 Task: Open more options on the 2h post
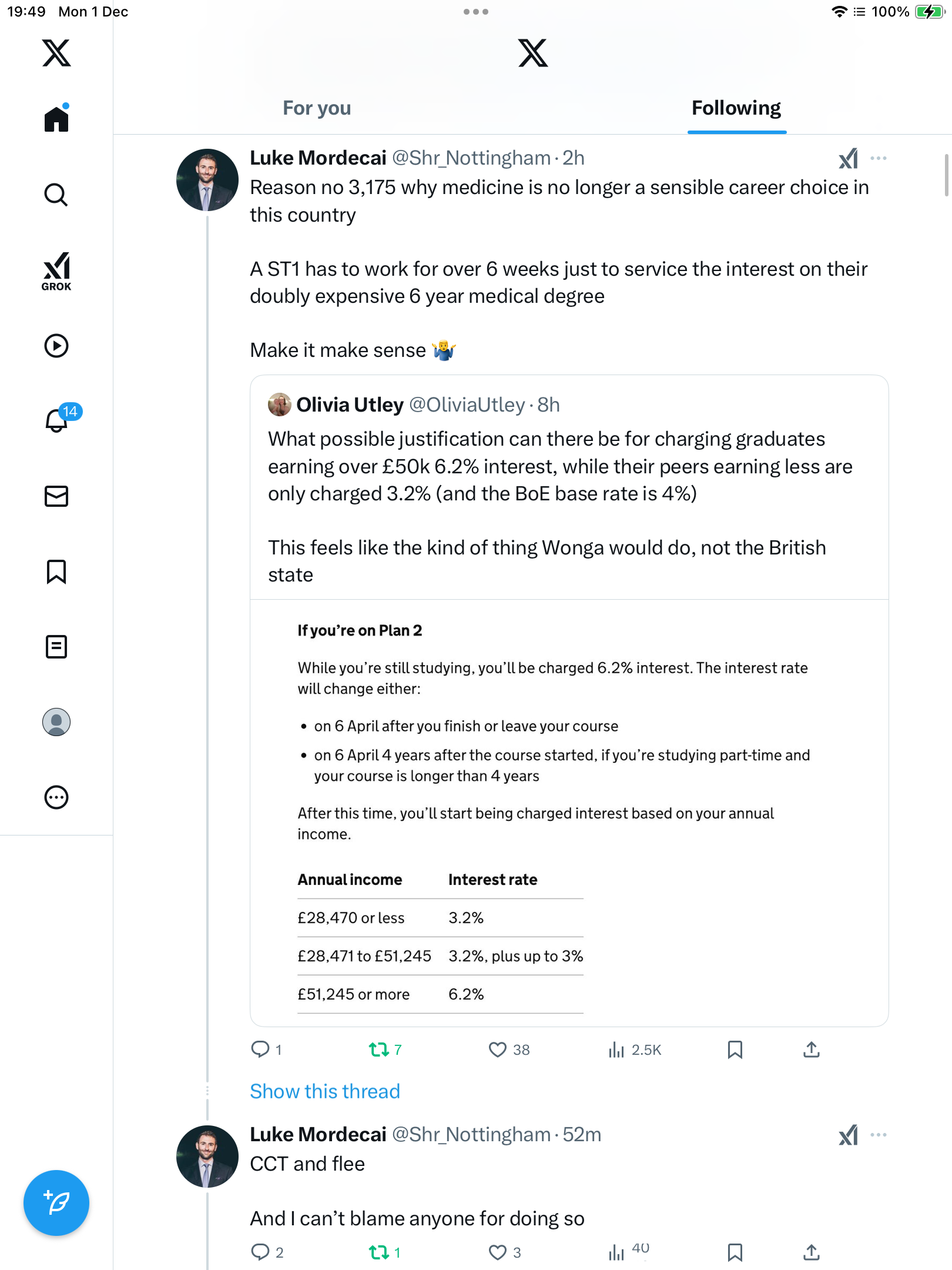point(879,158)
